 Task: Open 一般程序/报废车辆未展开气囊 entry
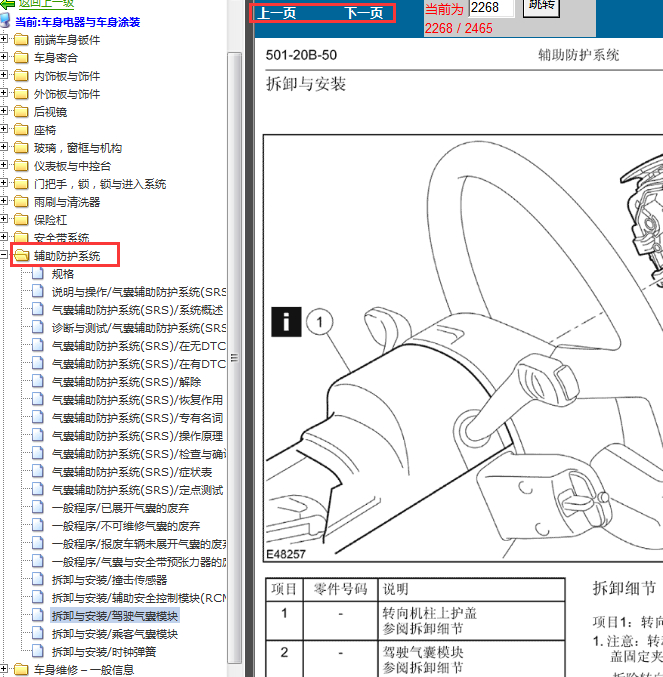139,544
